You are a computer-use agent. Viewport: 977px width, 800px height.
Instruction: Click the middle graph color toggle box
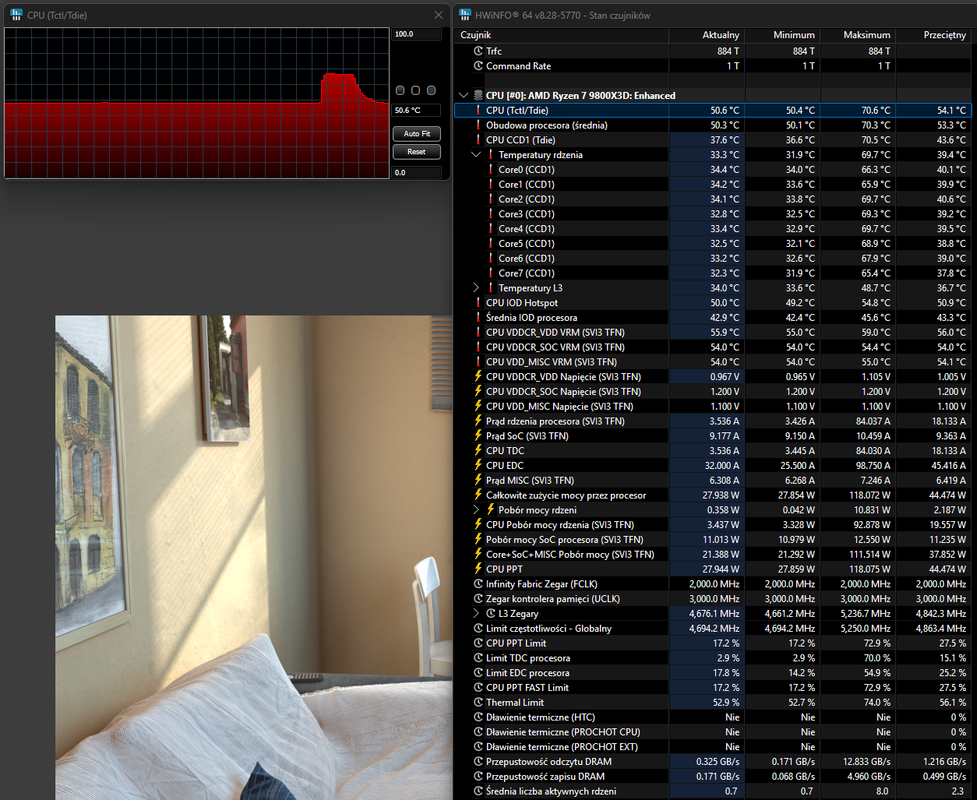(x=416, y=90)
